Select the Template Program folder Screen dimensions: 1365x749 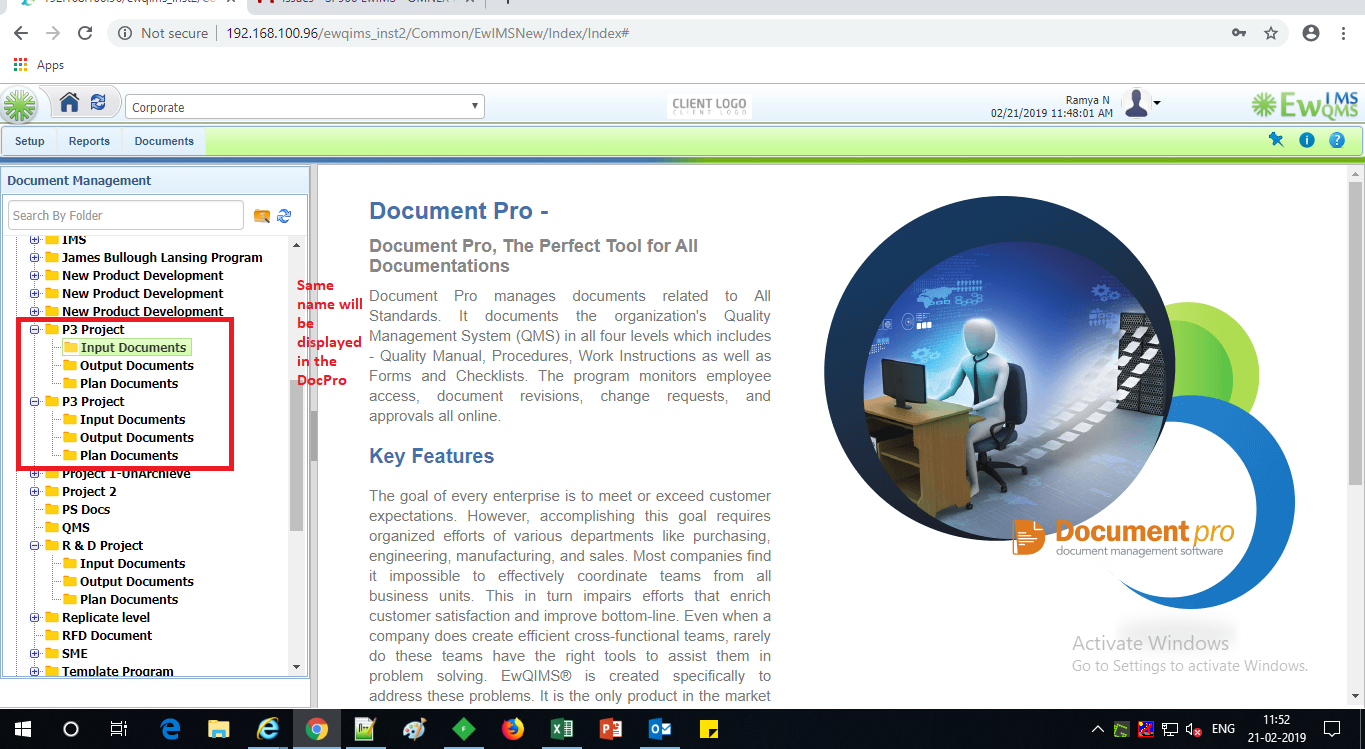[x=118, y=672]
